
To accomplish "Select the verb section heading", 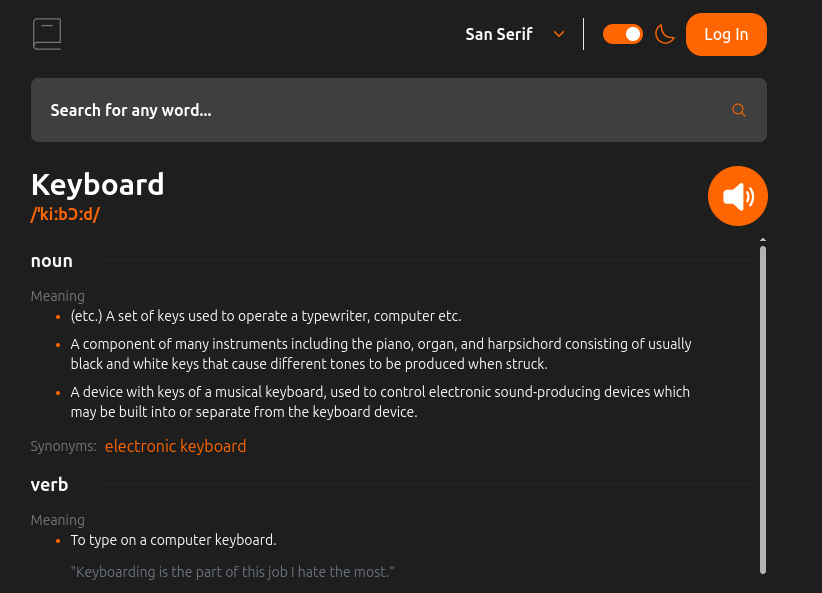I will point(49,484).
